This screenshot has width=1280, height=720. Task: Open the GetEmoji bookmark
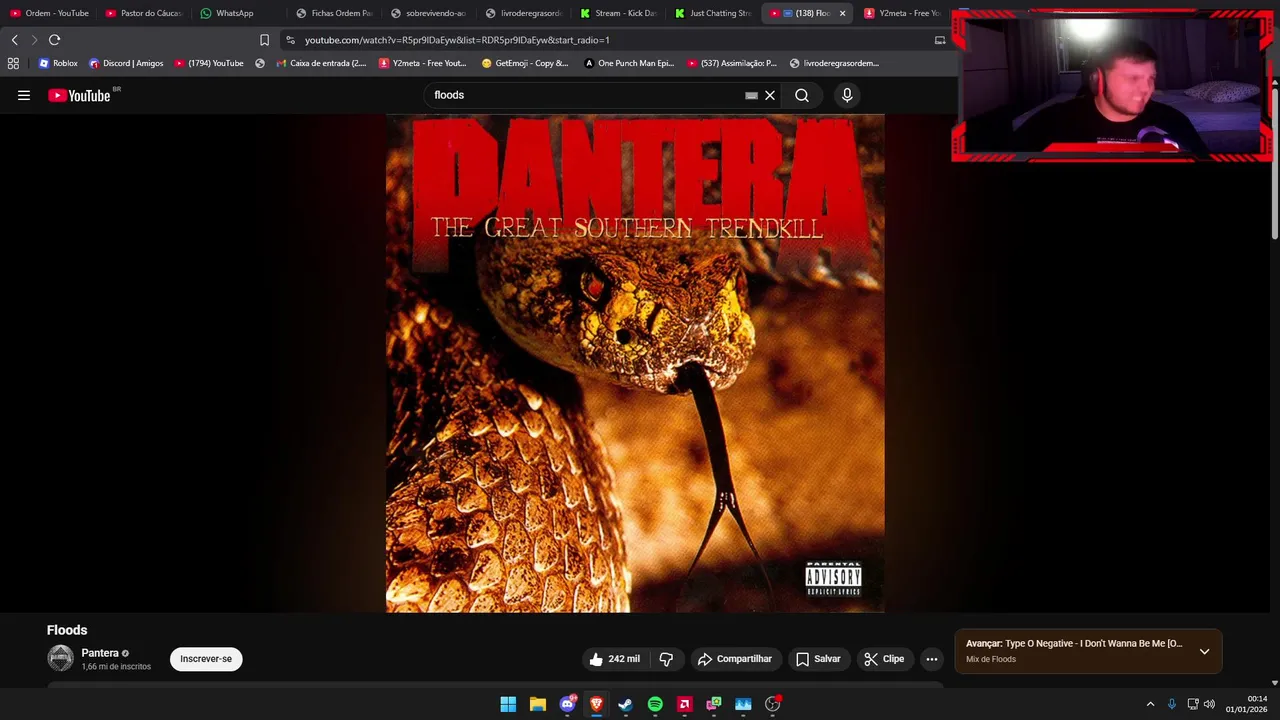point(525,63)
